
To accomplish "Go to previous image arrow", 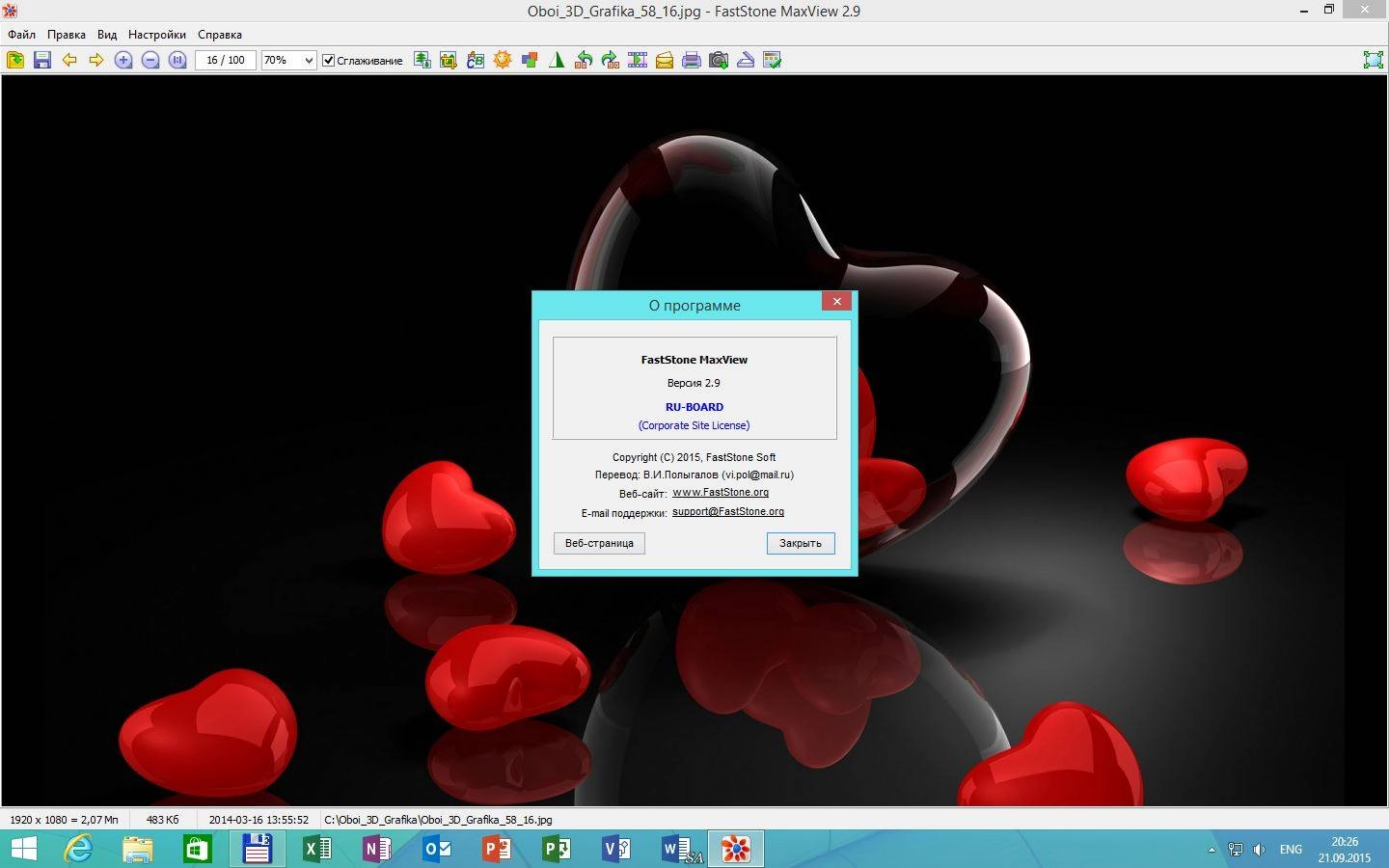I will coord(69,60).
